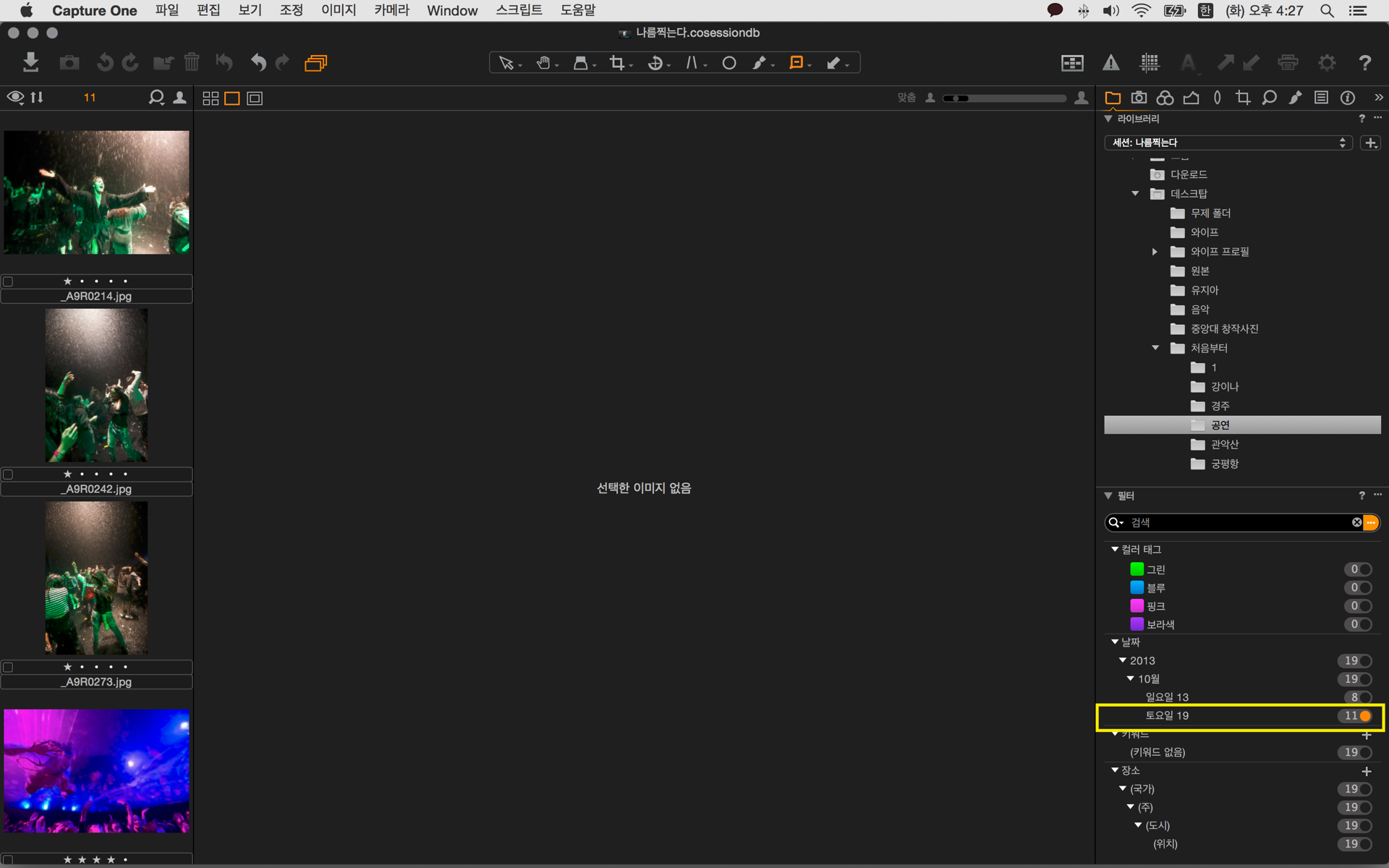Viewport: 1389px width, 868px height.
Task: Open the exposure warning triangle icon
Action: (x=1110, y=63)
